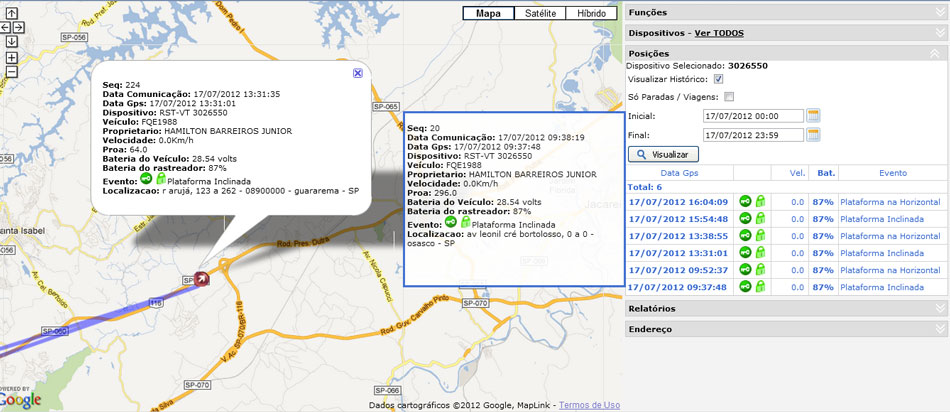Zoom out the map with minus button

coord(11,72)
